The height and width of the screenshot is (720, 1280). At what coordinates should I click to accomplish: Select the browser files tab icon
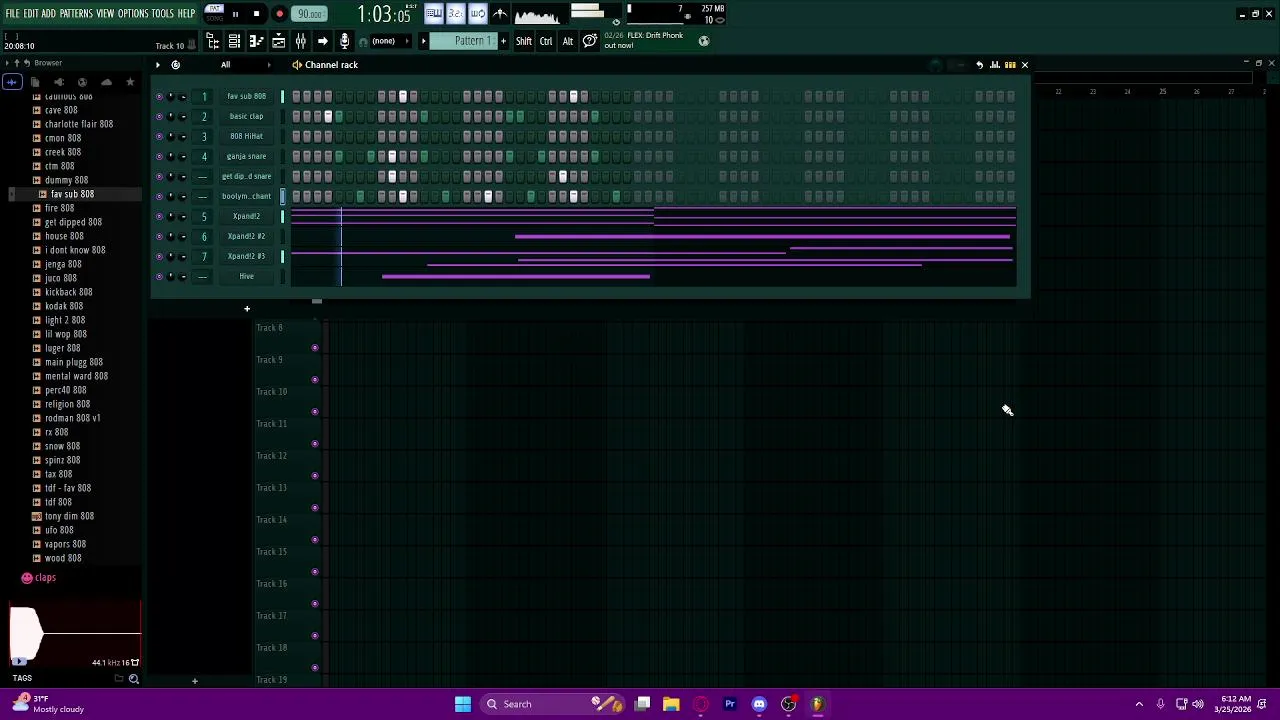click(x=35, y=82)
